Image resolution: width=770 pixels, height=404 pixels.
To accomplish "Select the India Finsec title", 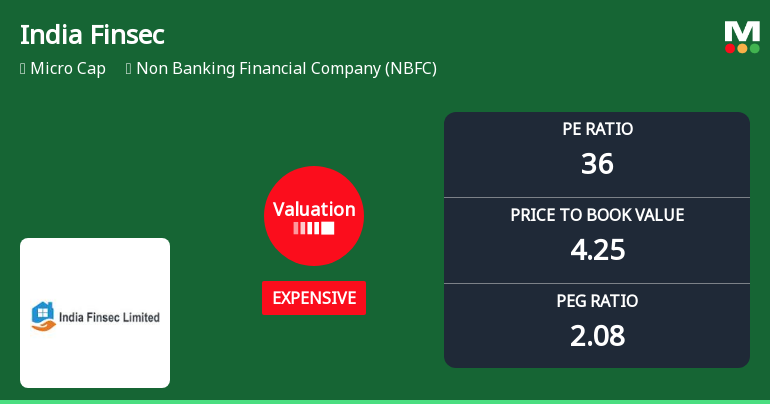I will pos(92,35).
